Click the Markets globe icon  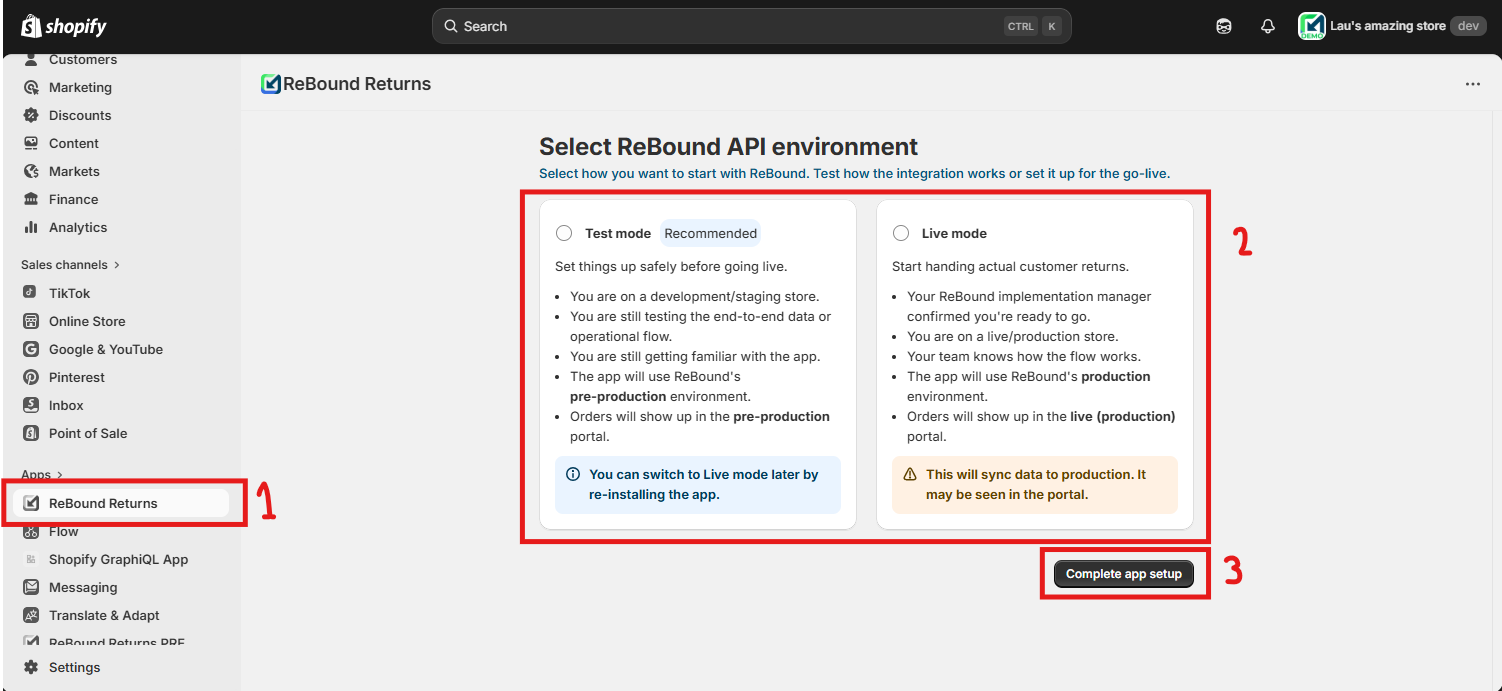(31, 171)
